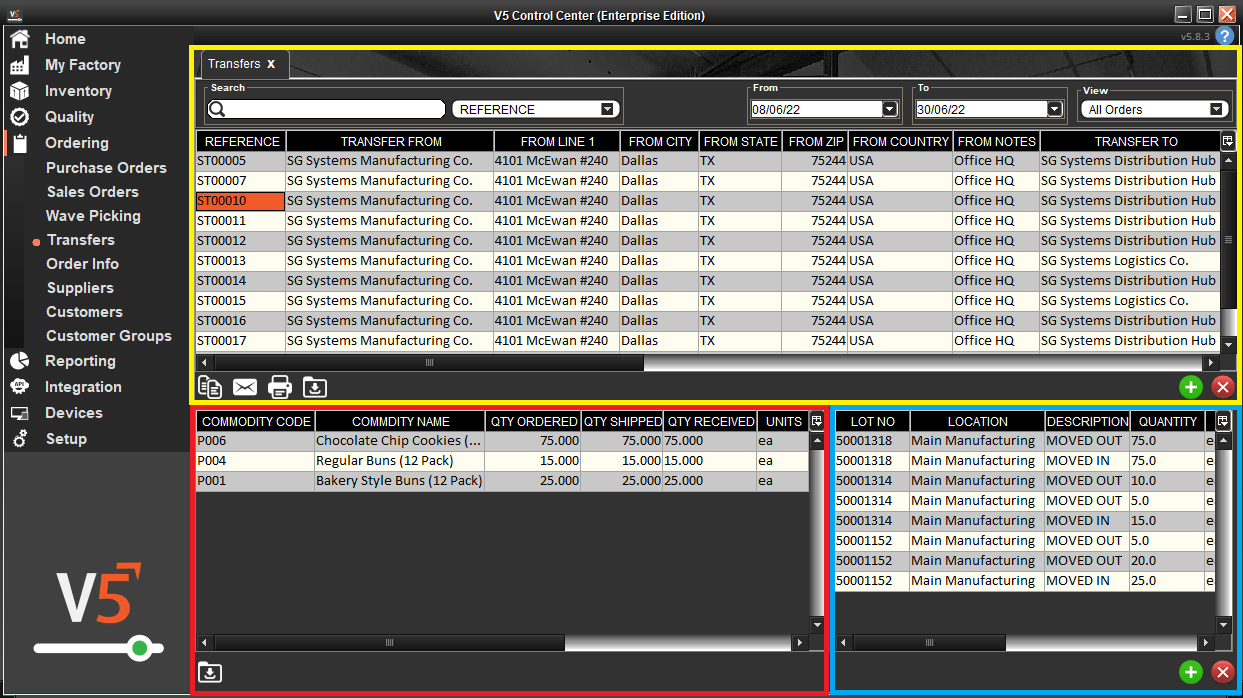Use the export download icon below the transfers grid

coord(315,387)
